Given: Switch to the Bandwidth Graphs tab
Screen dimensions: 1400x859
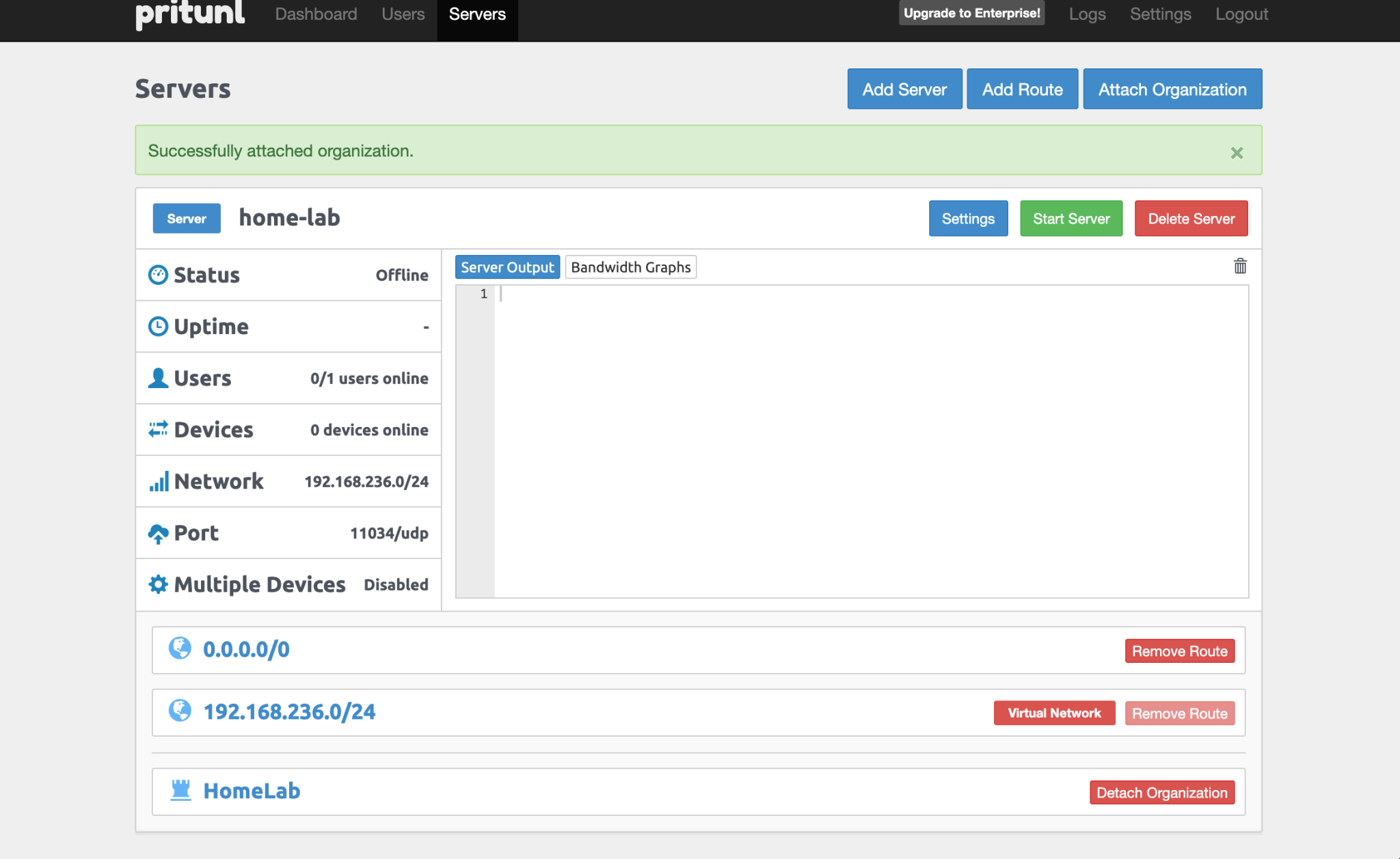Looking at the screenshot, I should point(630,267).
